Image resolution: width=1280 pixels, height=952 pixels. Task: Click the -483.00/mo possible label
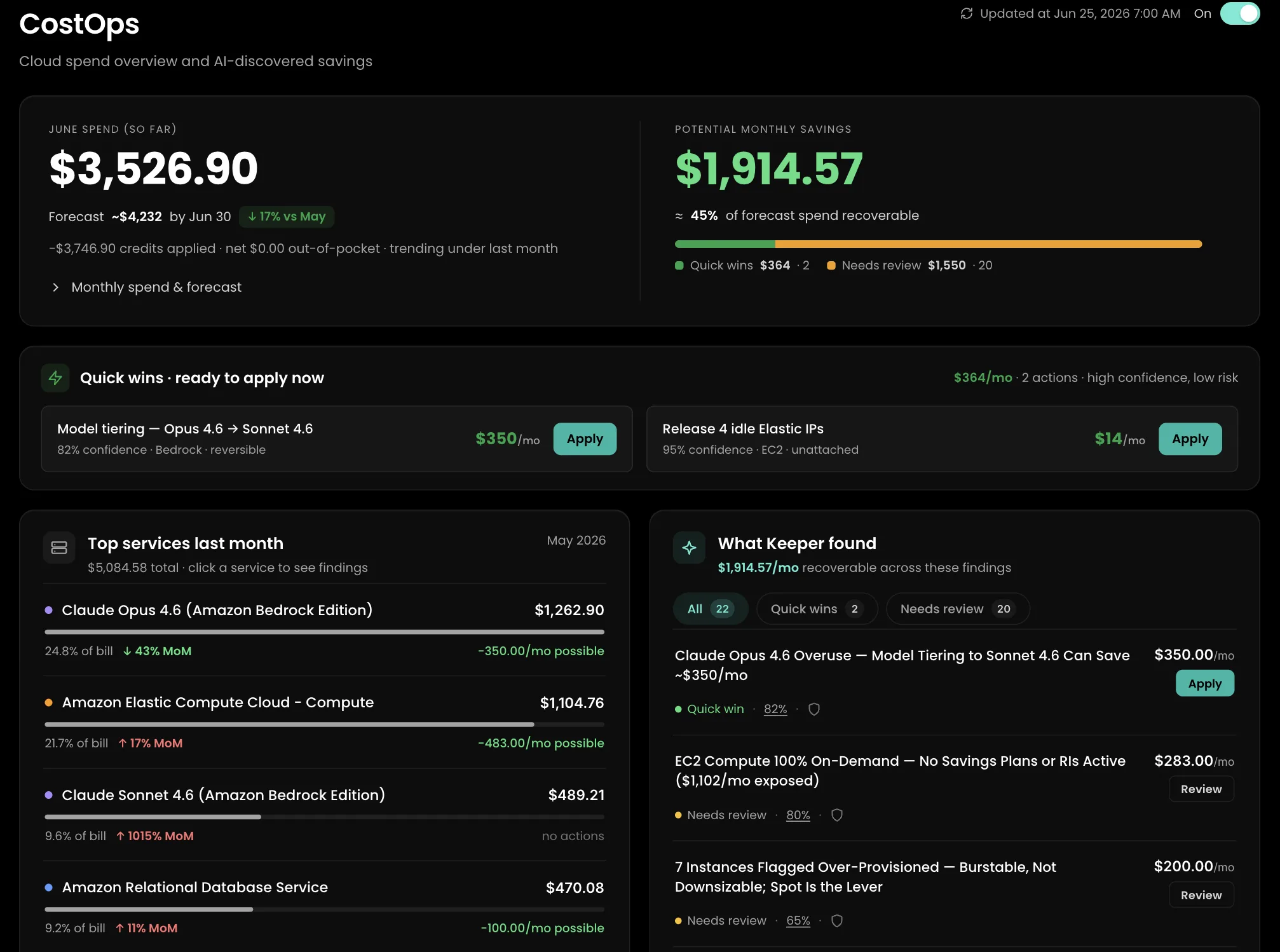coord(541,743)
